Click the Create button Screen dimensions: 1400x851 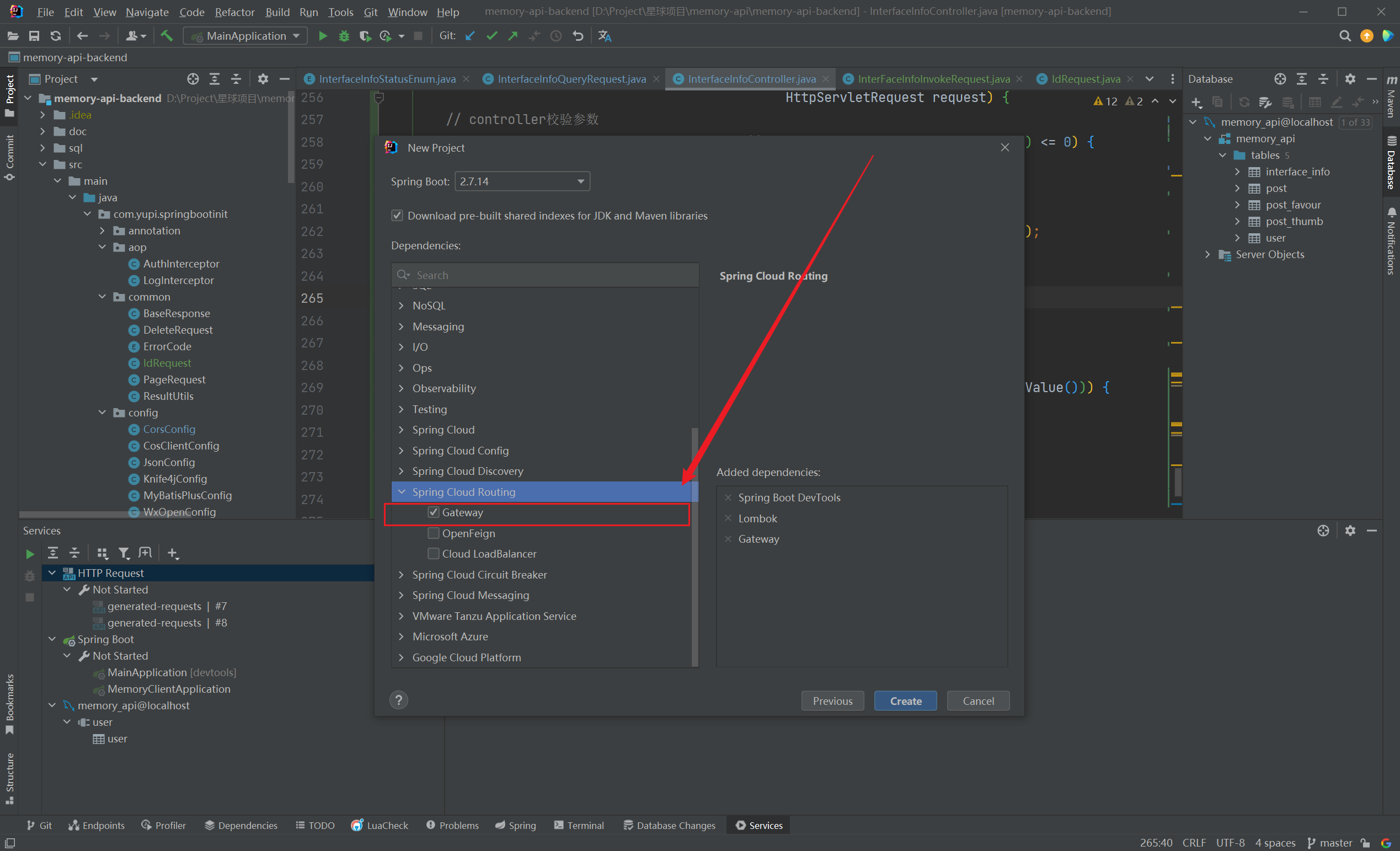pos(905,701)
